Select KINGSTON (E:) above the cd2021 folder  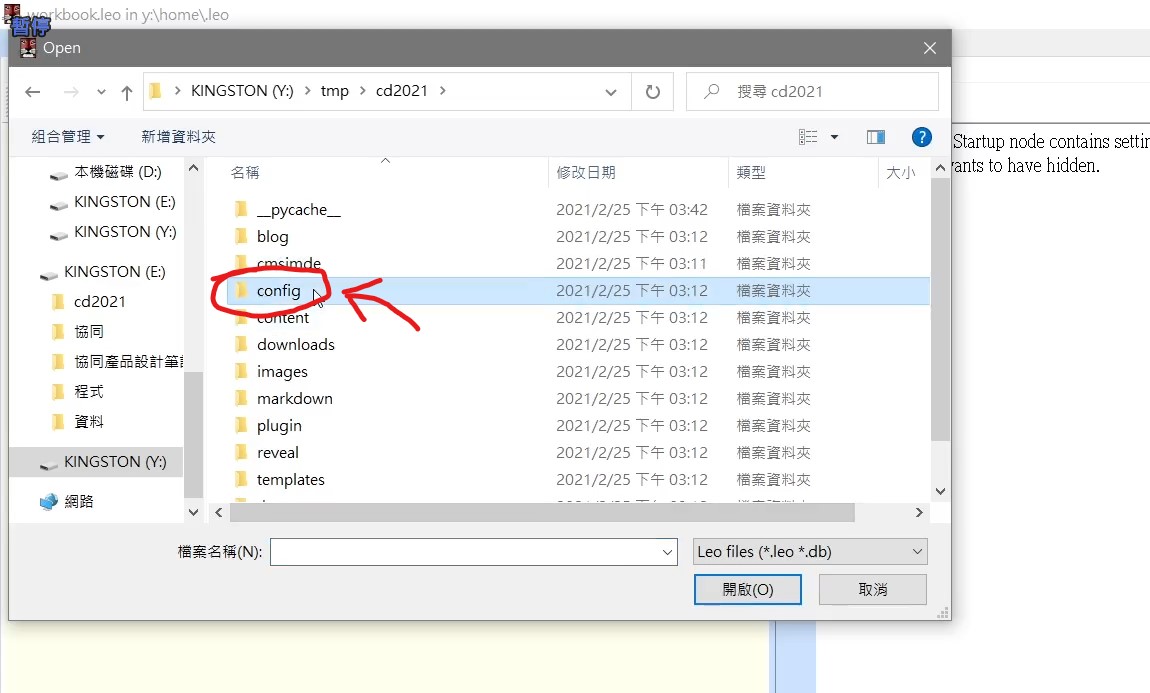point(114,272)
